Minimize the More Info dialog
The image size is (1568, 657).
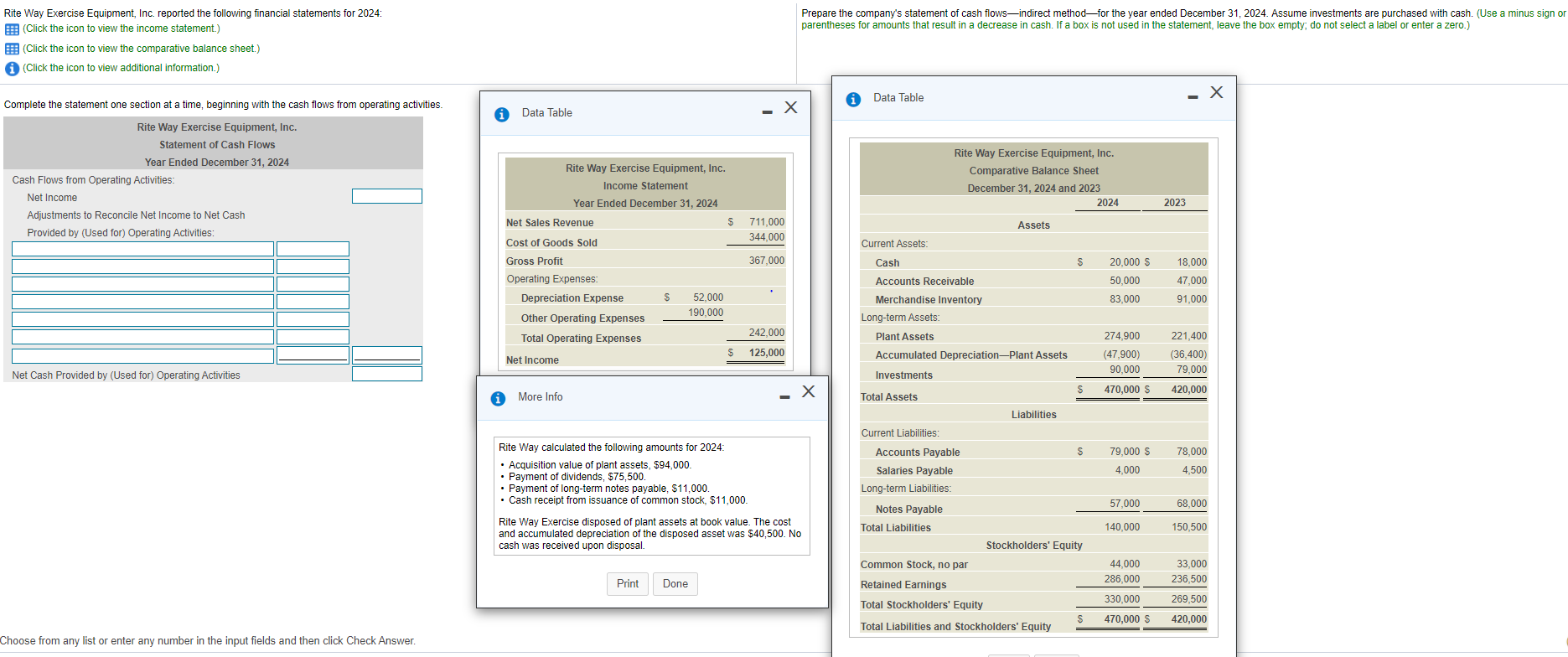point(784,397)
